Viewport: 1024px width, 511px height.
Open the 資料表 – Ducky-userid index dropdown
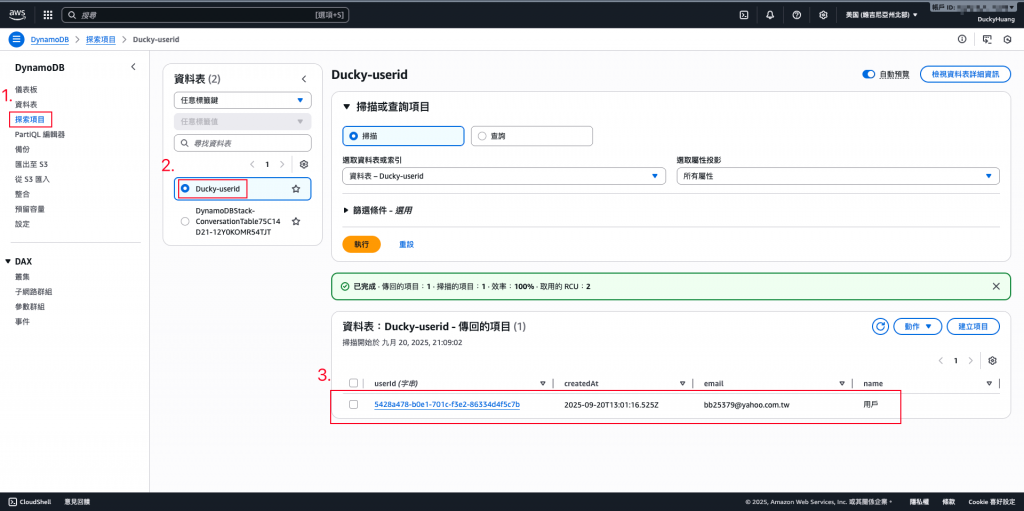[x=504, y=176]
